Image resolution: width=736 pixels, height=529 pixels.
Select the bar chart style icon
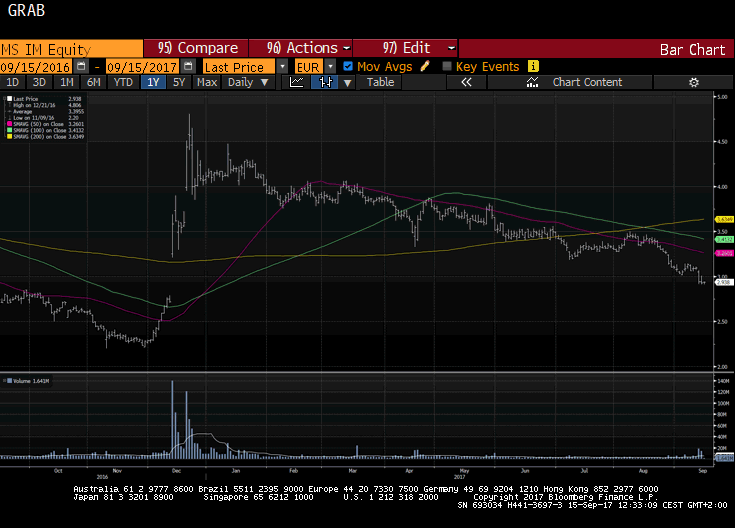[325, 82]
